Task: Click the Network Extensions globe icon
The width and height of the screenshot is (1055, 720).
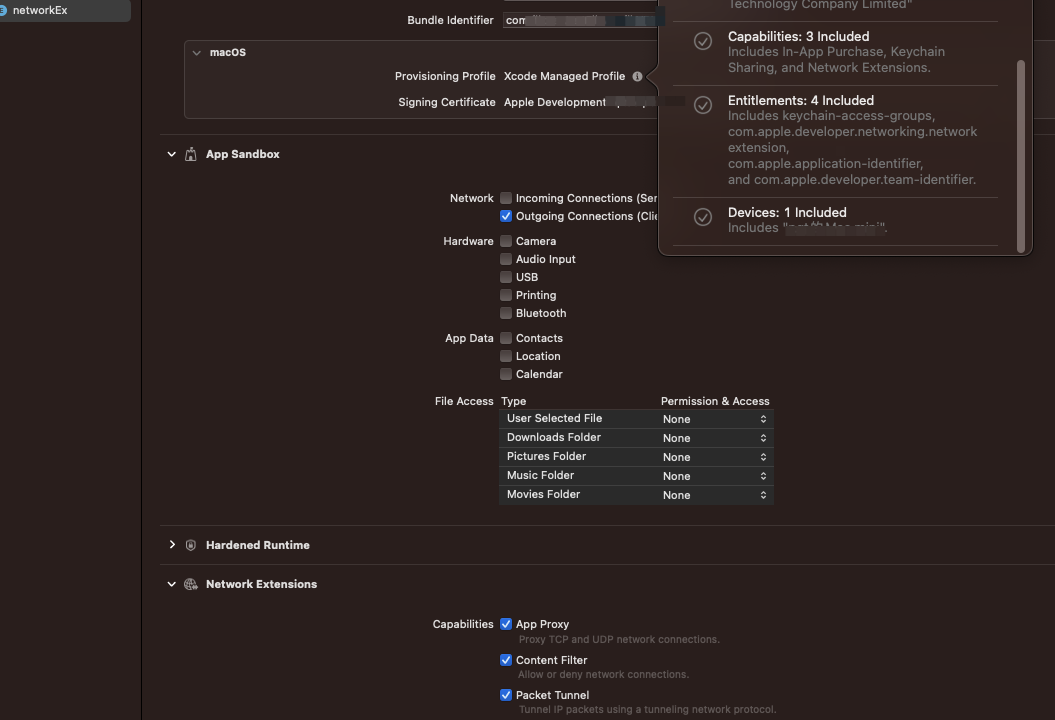Action: 190,584
